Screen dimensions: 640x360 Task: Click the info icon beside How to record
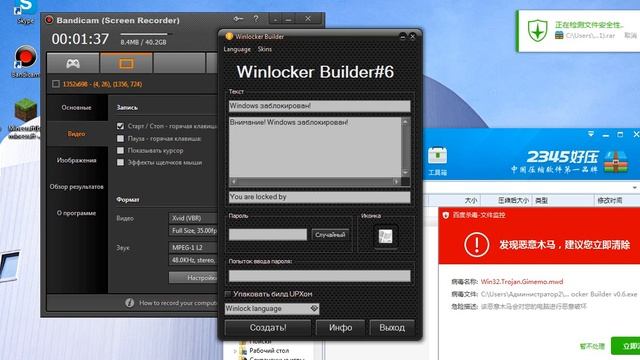coord(130,303)
